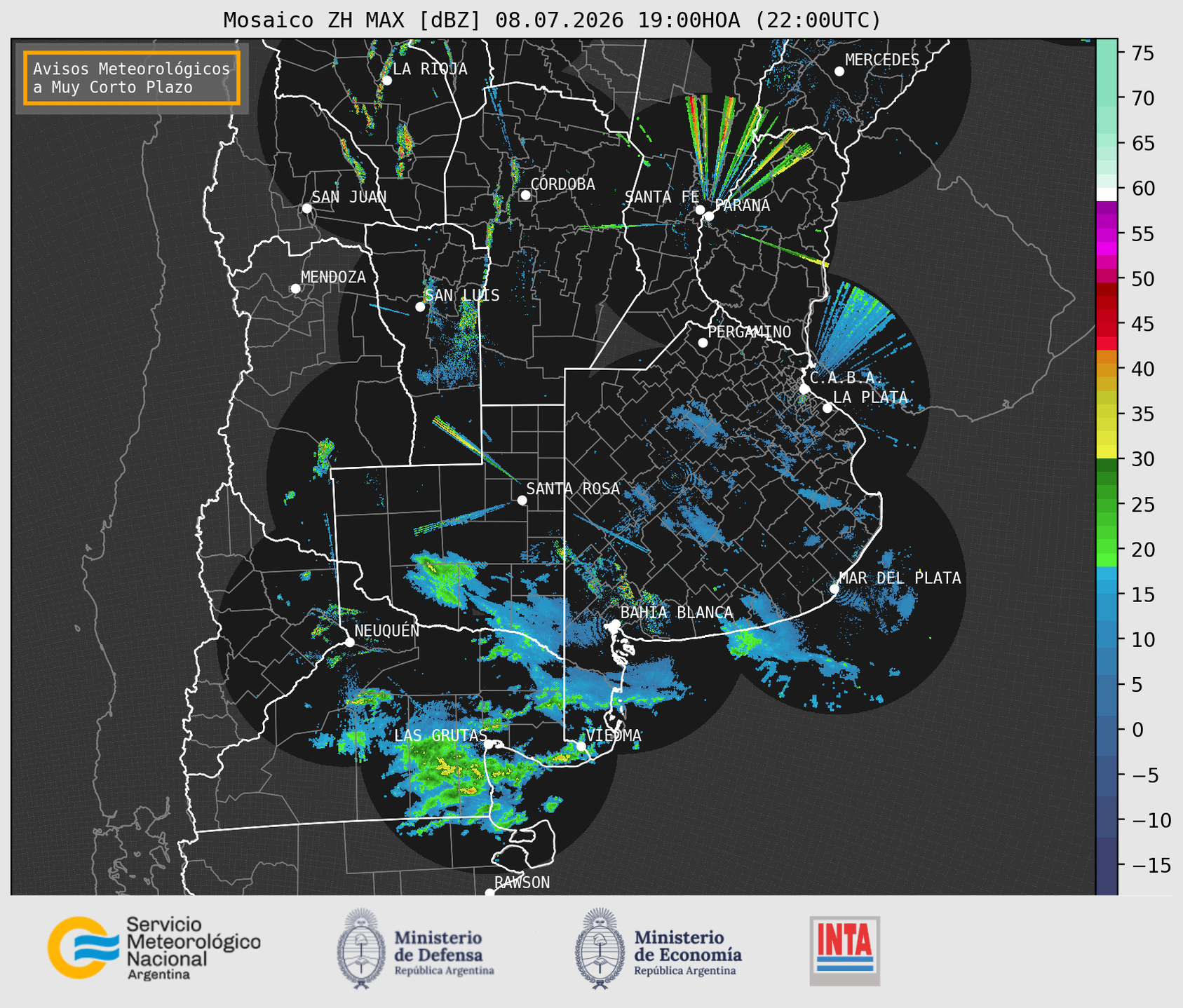Pick the magenta 55 dBZ colorbar segment
The width and height of the screenshot is (1183, 1008).
tap(1107, 235)
